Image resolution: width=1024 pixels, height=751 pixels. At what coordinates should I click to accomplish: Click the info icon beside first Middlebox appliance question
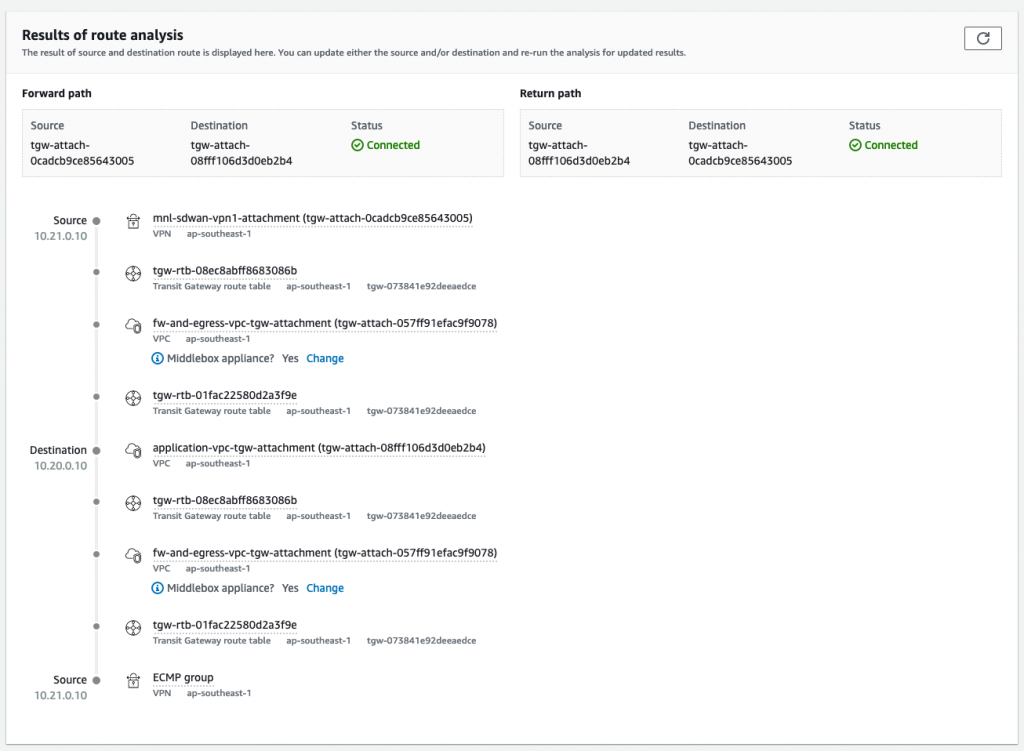click(157, 358)
